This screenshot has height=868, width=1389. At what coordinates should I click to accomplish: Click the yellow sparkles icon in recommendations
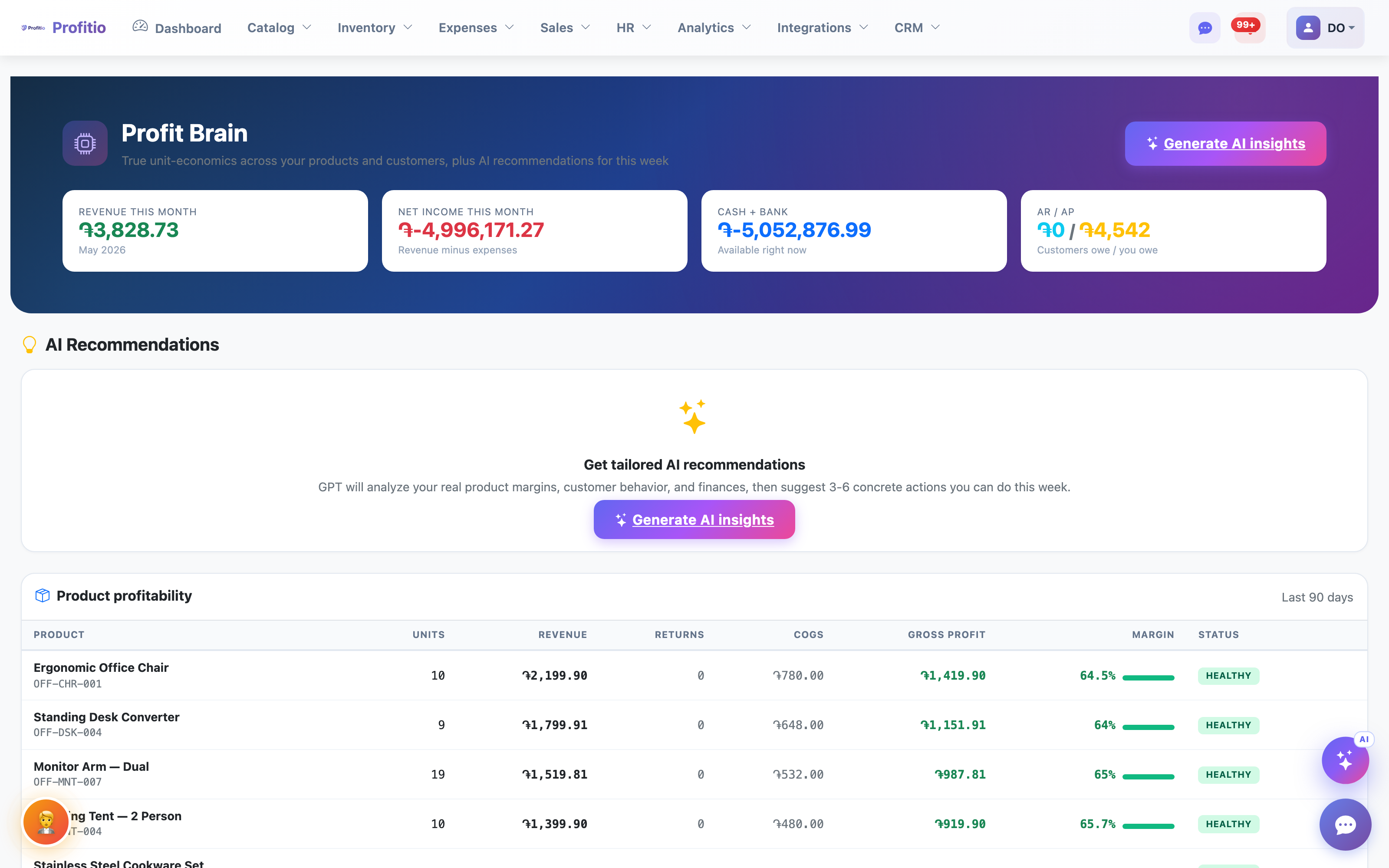tap(693, 417)
